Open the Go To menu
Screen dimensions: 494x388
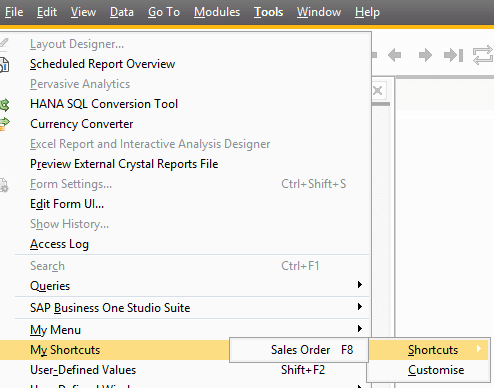[164, 12]
